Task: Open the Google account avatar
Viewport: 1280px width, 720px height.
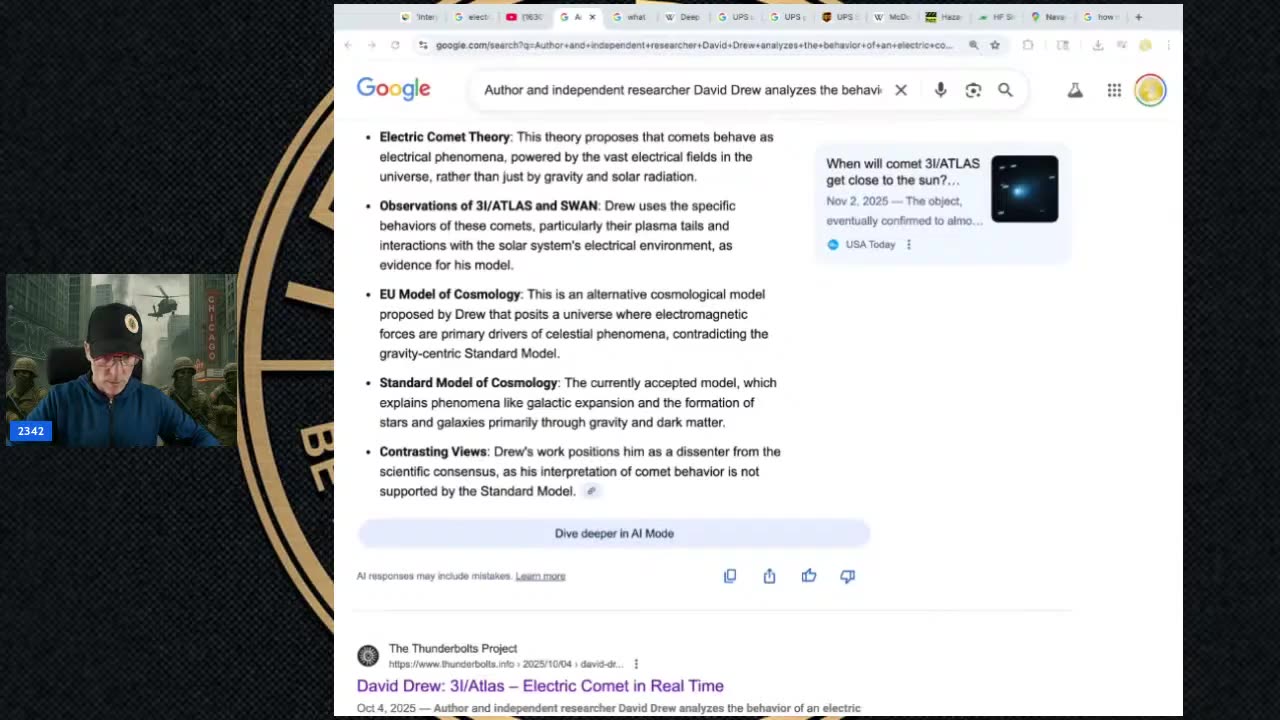Action: tap(1150, 90)
